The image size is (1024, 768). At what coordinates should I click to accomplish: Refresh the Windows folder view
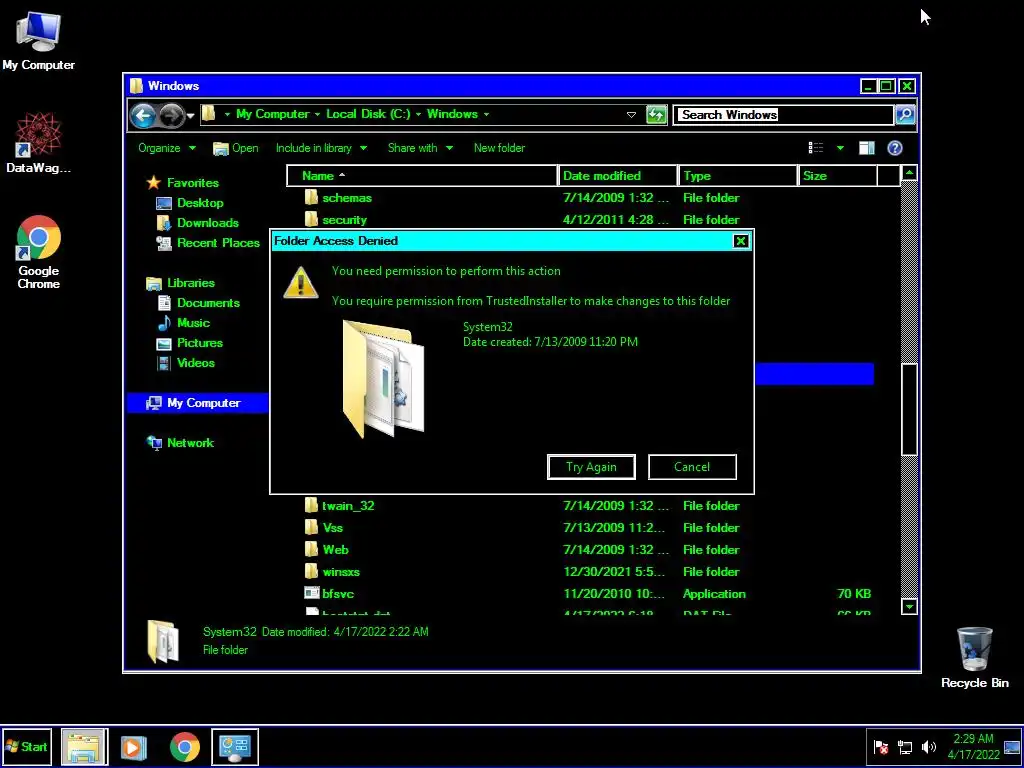click(656, 115)
